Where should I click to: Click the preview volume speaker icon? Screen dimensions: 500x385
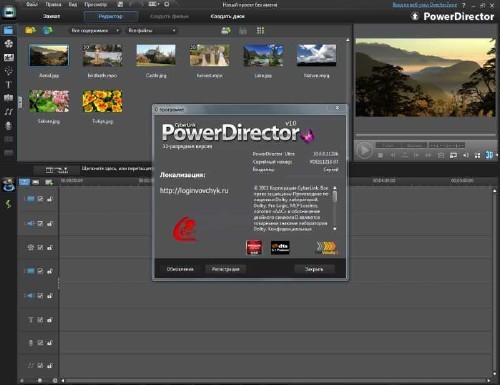pos(466,155)
